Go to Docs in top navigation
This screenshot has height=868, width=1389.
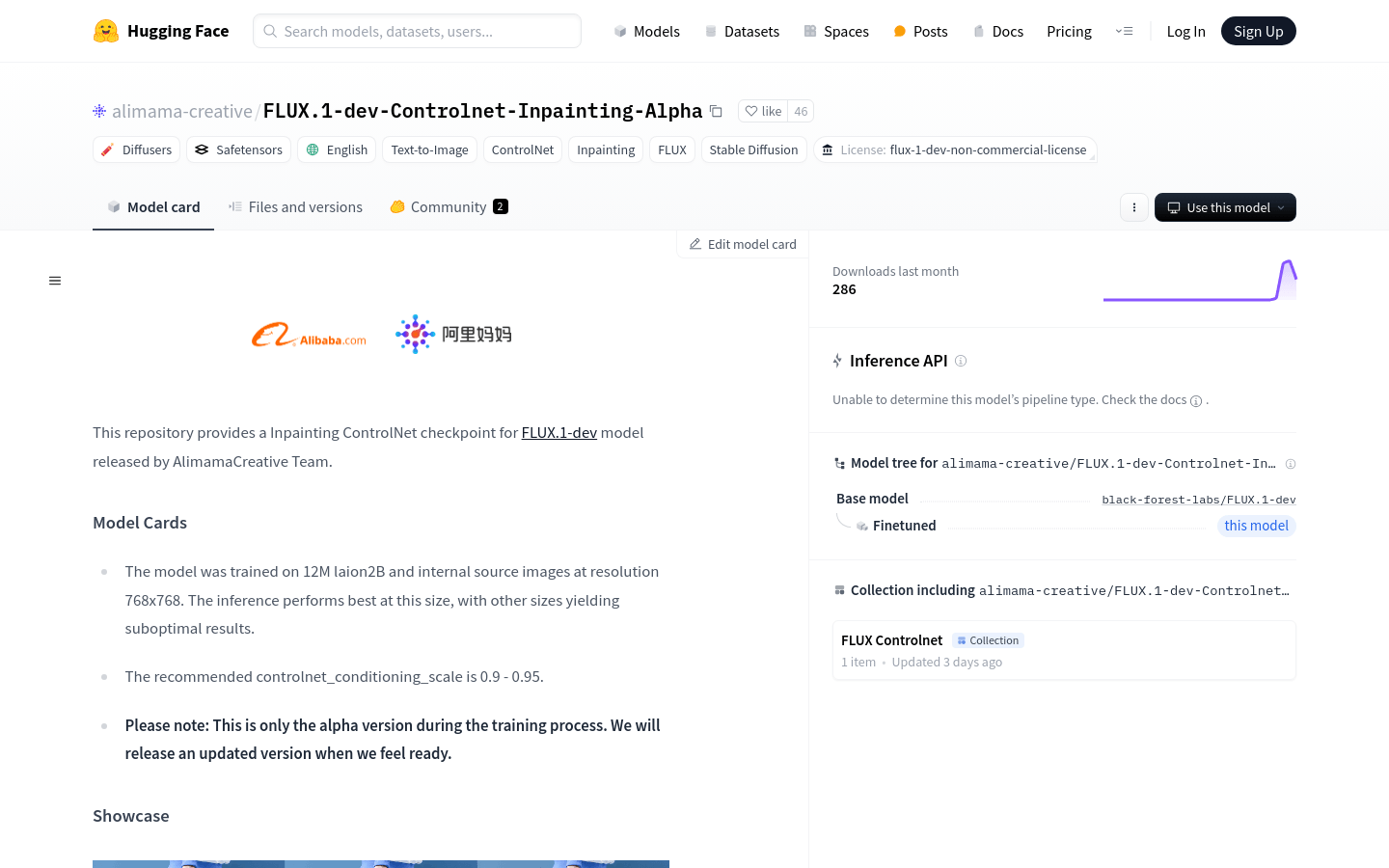tap(998, 31)
